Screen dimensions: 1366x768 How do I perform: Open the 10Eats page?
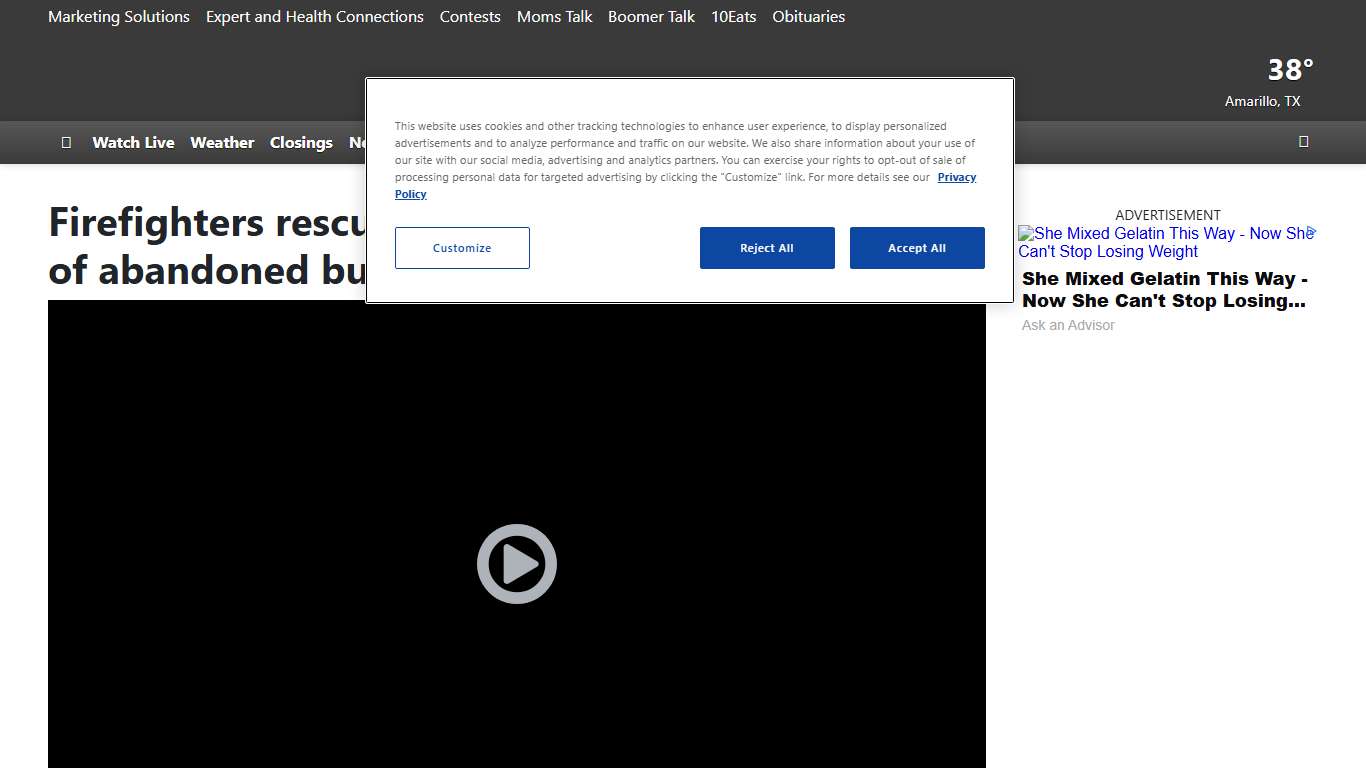click(x=733, y=17)
